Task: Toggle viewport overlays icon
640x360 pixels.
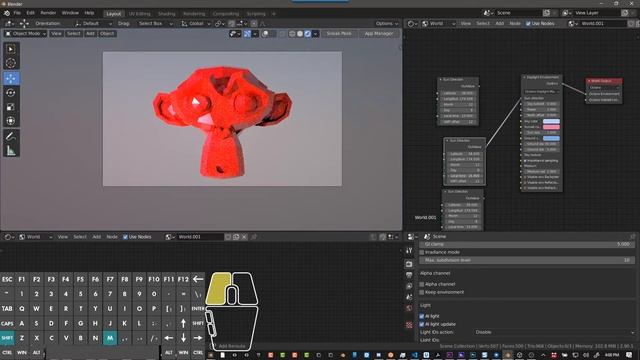Action: click(x=265, y=34)
